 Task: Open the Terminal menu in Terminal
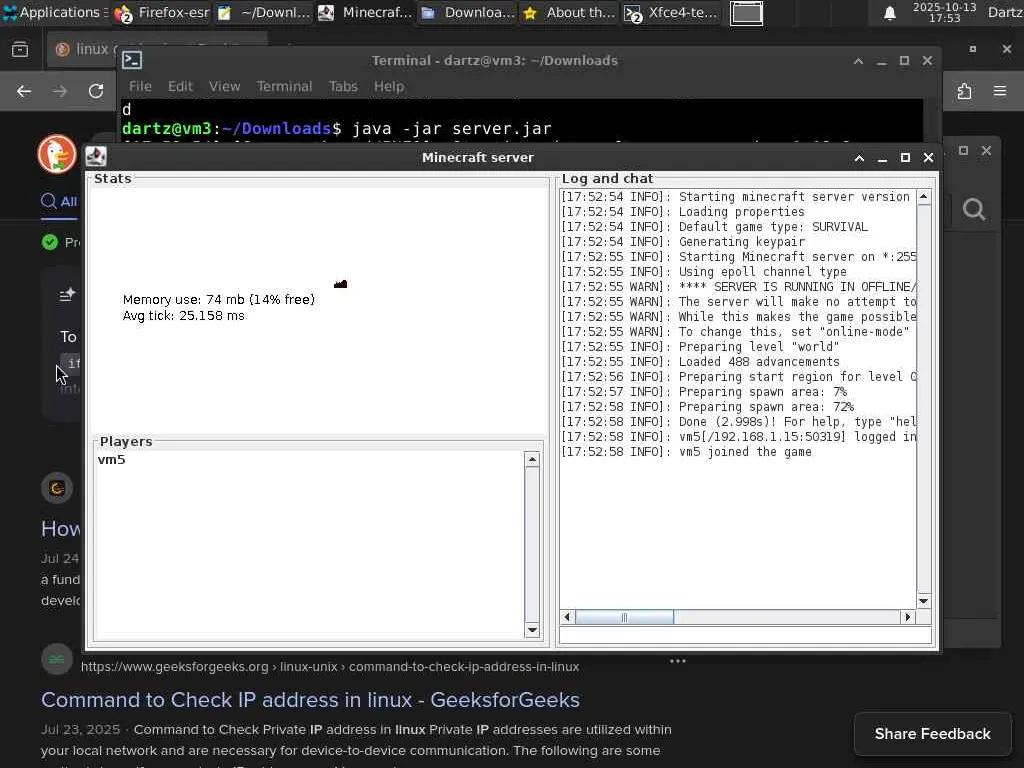[x=284, y=86]
